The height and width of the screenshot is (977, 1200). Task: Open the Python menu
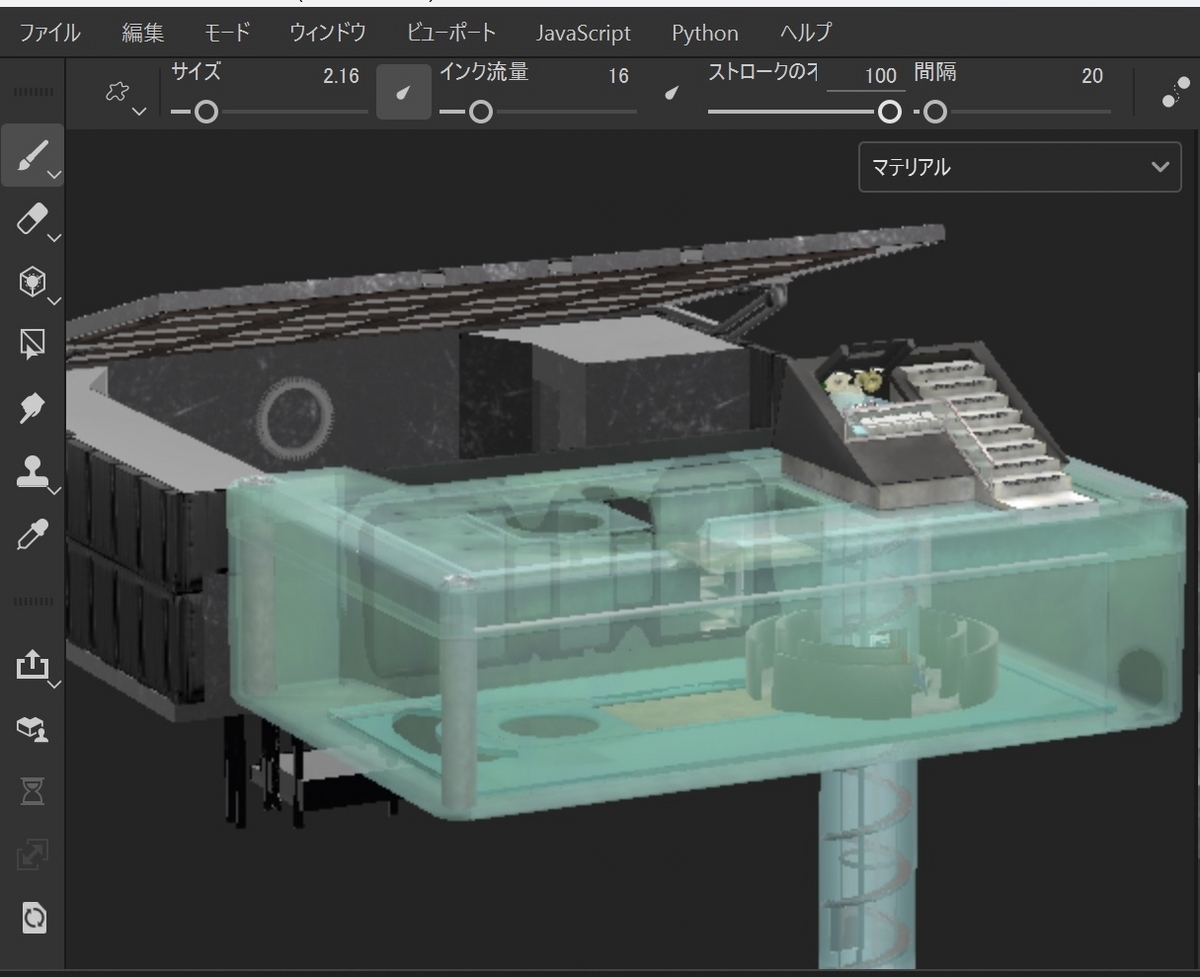click(x=705, y=32)
